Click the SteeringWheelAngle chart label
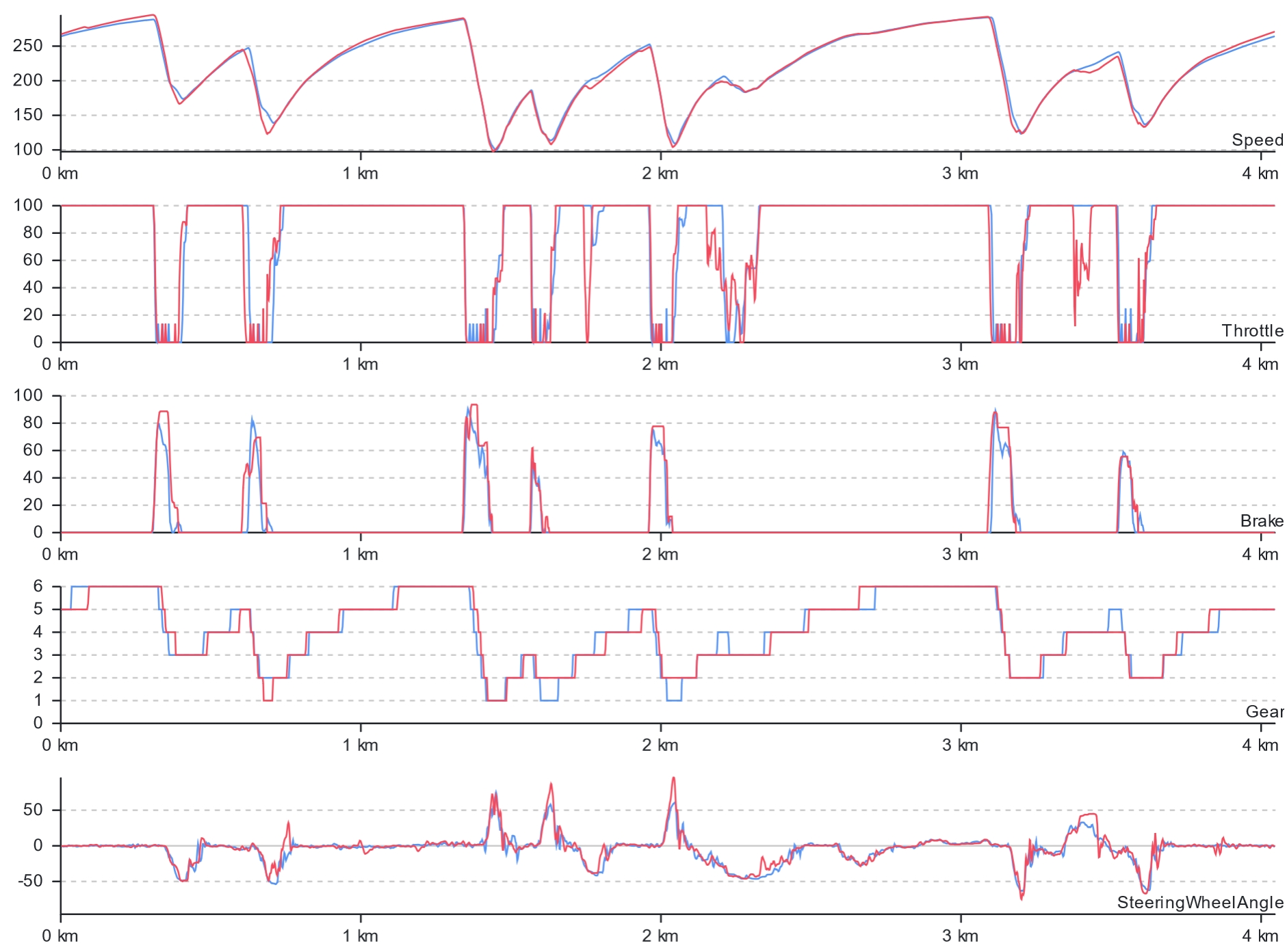This screenshot has width=1287, height=952. (x=1199, y=903)
